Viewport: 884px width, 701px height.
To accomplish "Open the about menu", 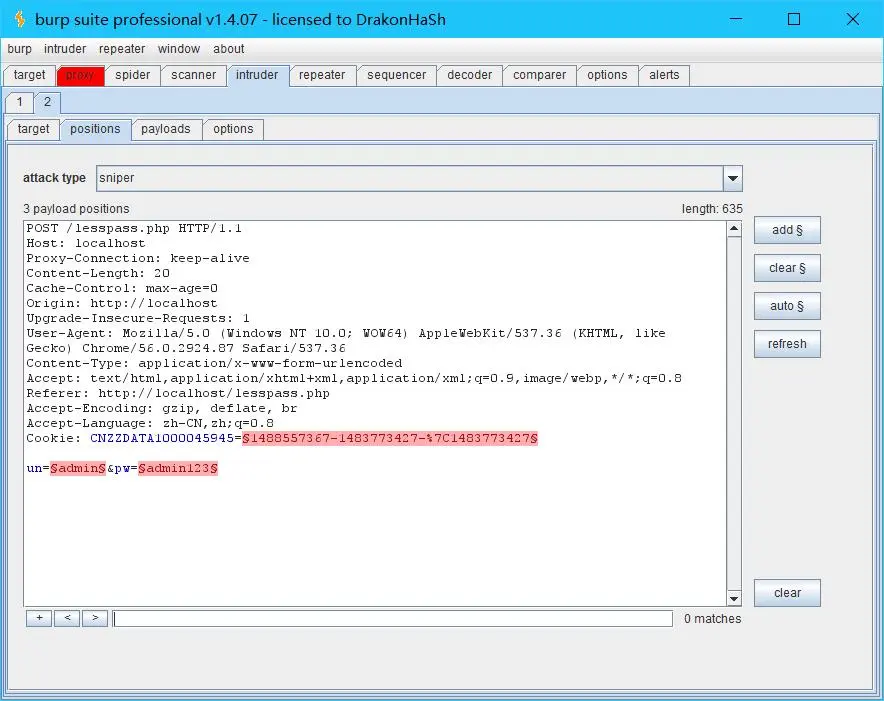I will (228, 49).
